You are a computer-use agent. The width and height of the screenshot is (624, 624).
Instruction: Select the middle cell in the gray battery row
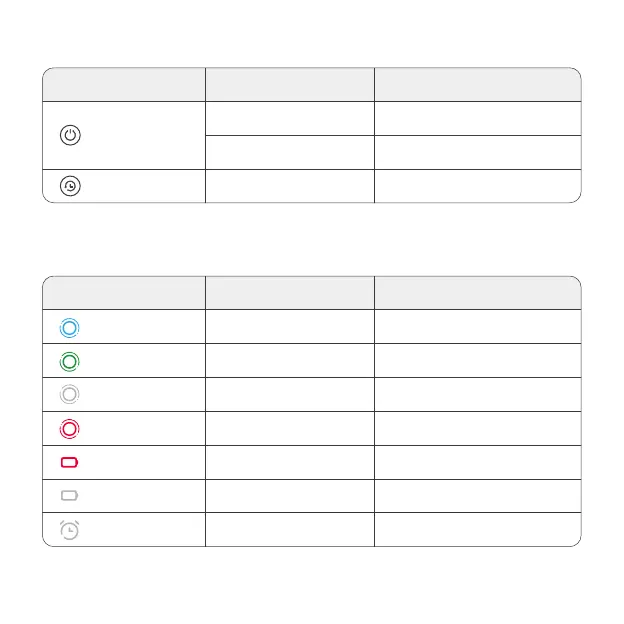point(290,496)
